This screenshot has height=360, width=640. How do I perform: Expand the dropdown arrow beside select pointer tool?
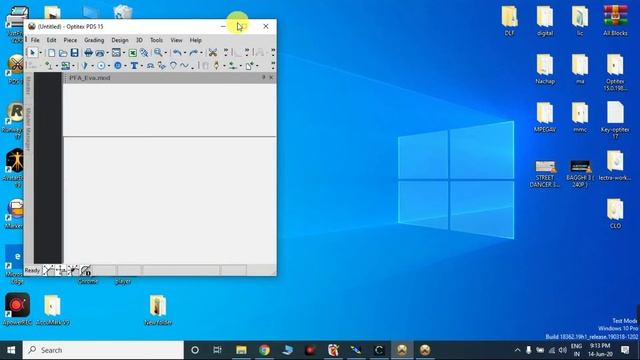coord(40,53)
